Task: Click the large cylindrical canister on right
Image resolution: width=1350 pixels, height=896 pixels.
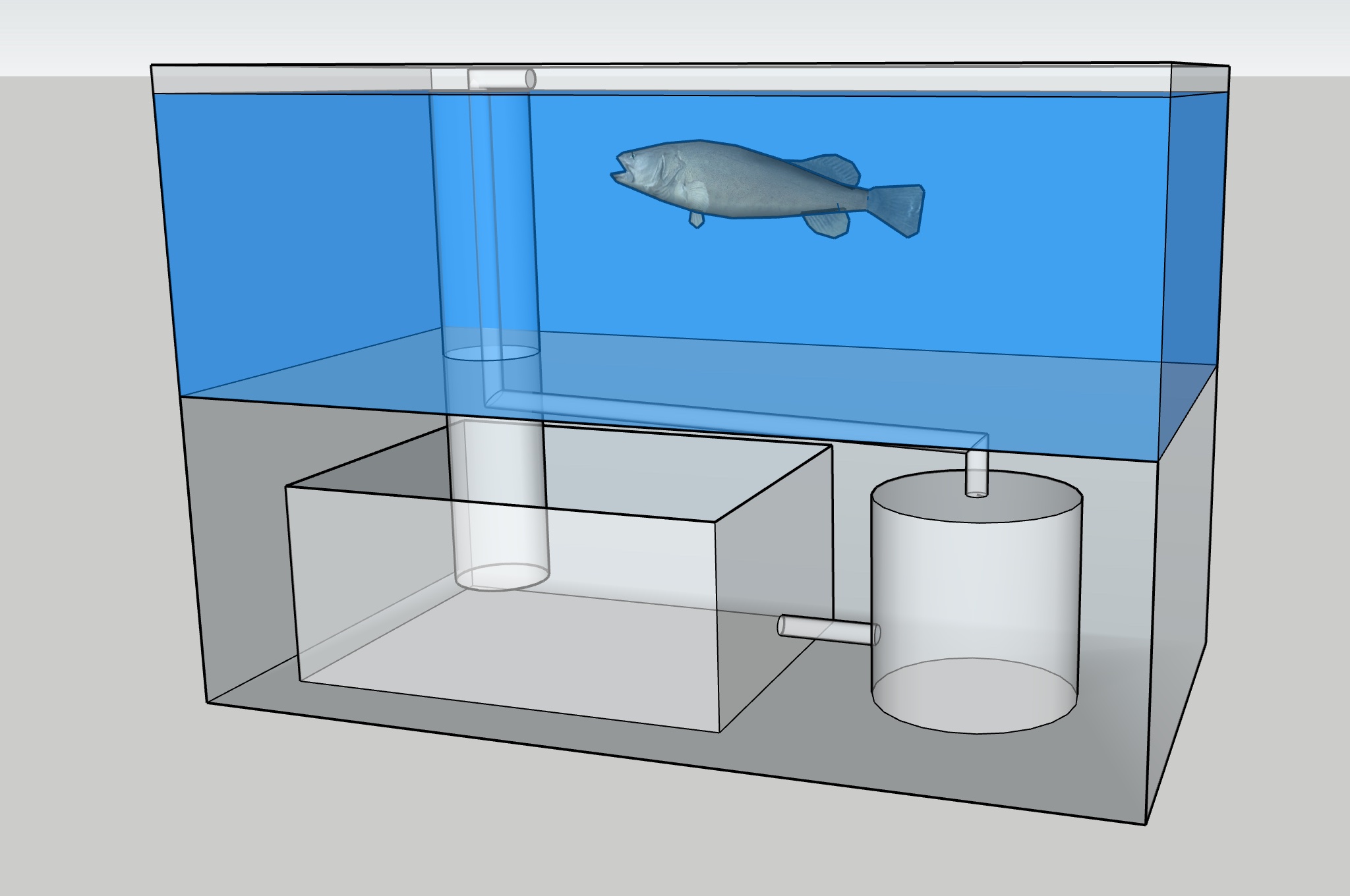Action: pyautogui.click(x=976, y=593)
